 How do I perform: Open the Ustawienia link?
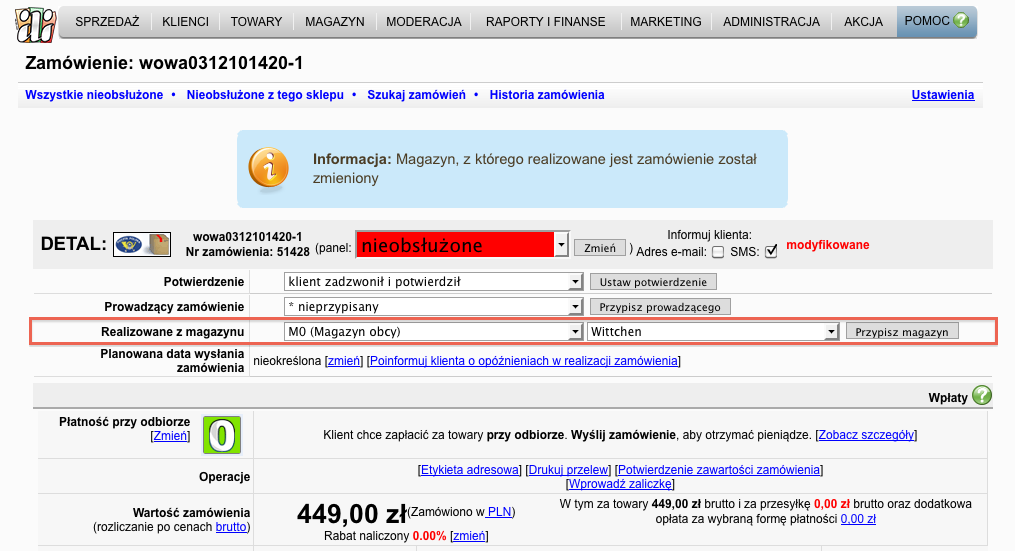click(x=942, y=95)
